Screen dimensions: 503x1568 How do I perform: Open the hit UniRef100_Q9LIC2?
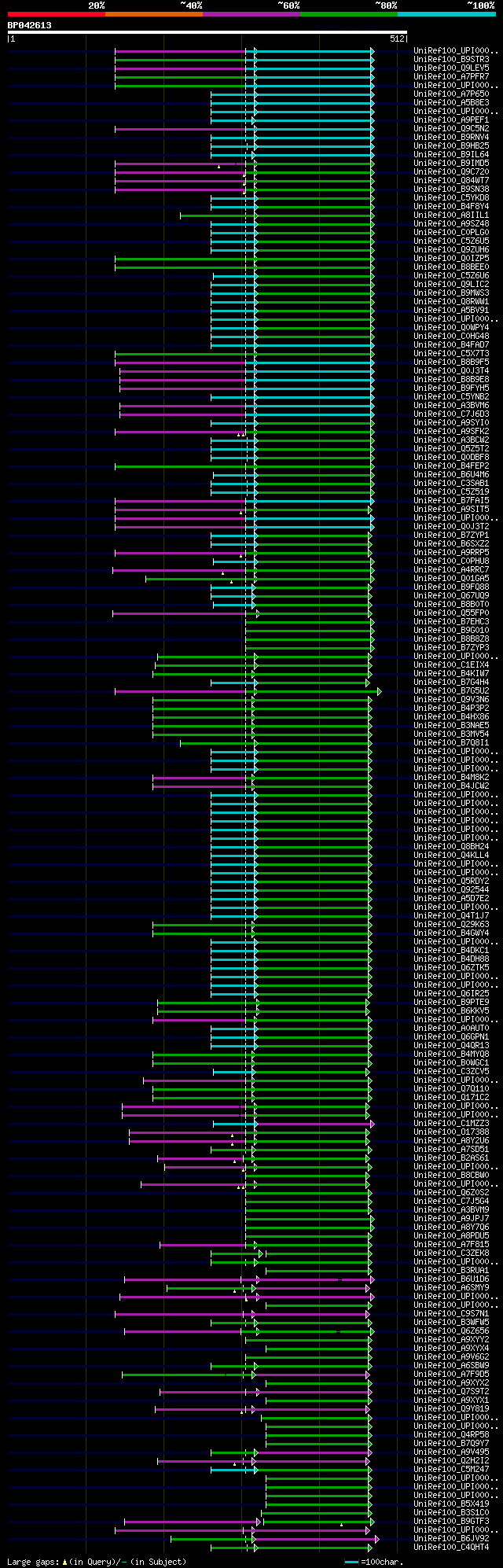451,285
